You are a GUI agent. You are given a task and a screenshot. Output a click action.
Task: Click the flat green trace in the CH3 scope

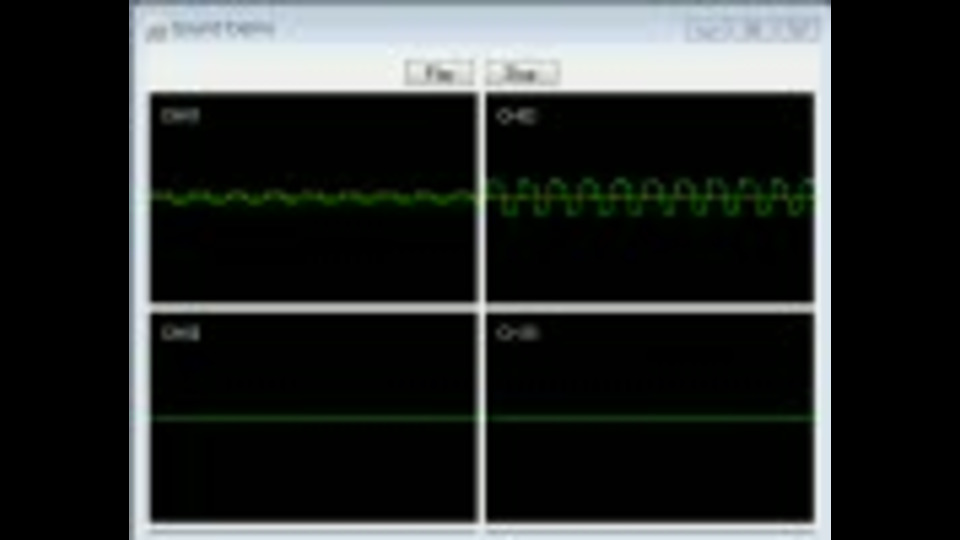point(313,418)
